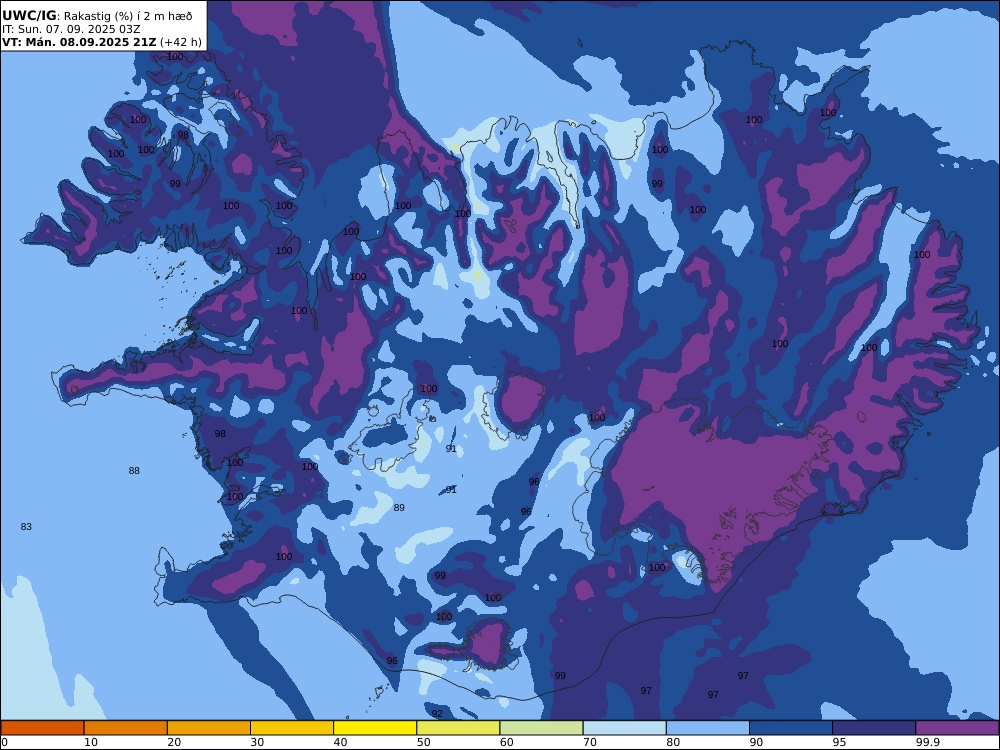Pick the amber 20–30 legend color block
The height and width of the screenshot is (750, 1000).
209,728
